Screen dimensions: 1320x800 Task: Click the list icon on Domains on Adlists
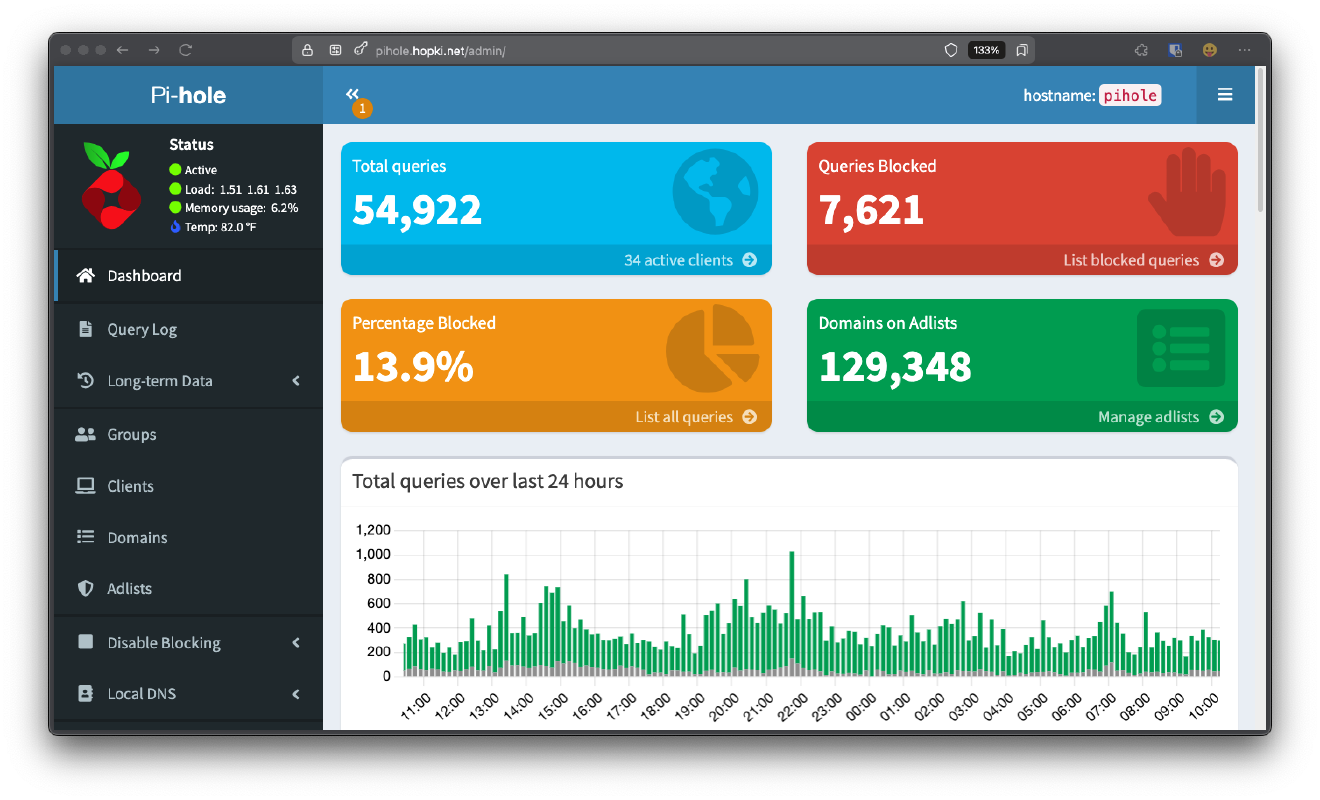pos(1180,348)
